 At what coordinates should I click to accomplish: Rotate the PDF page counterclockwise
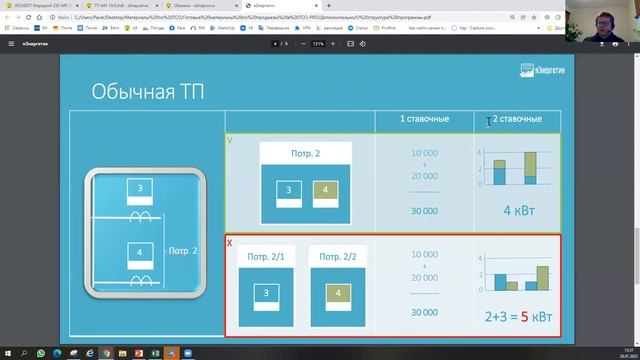[x=363, y=44]
